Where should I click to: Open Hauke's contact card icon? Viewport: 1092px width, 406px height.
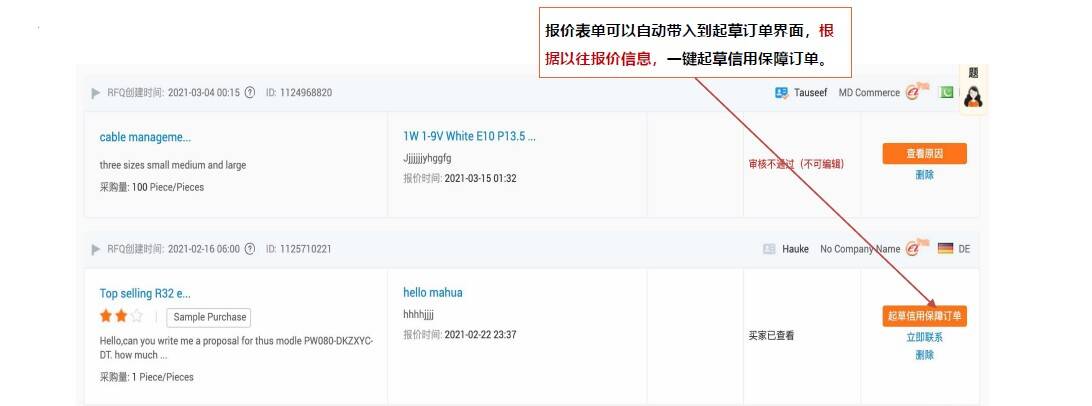[x=769, y=249]
